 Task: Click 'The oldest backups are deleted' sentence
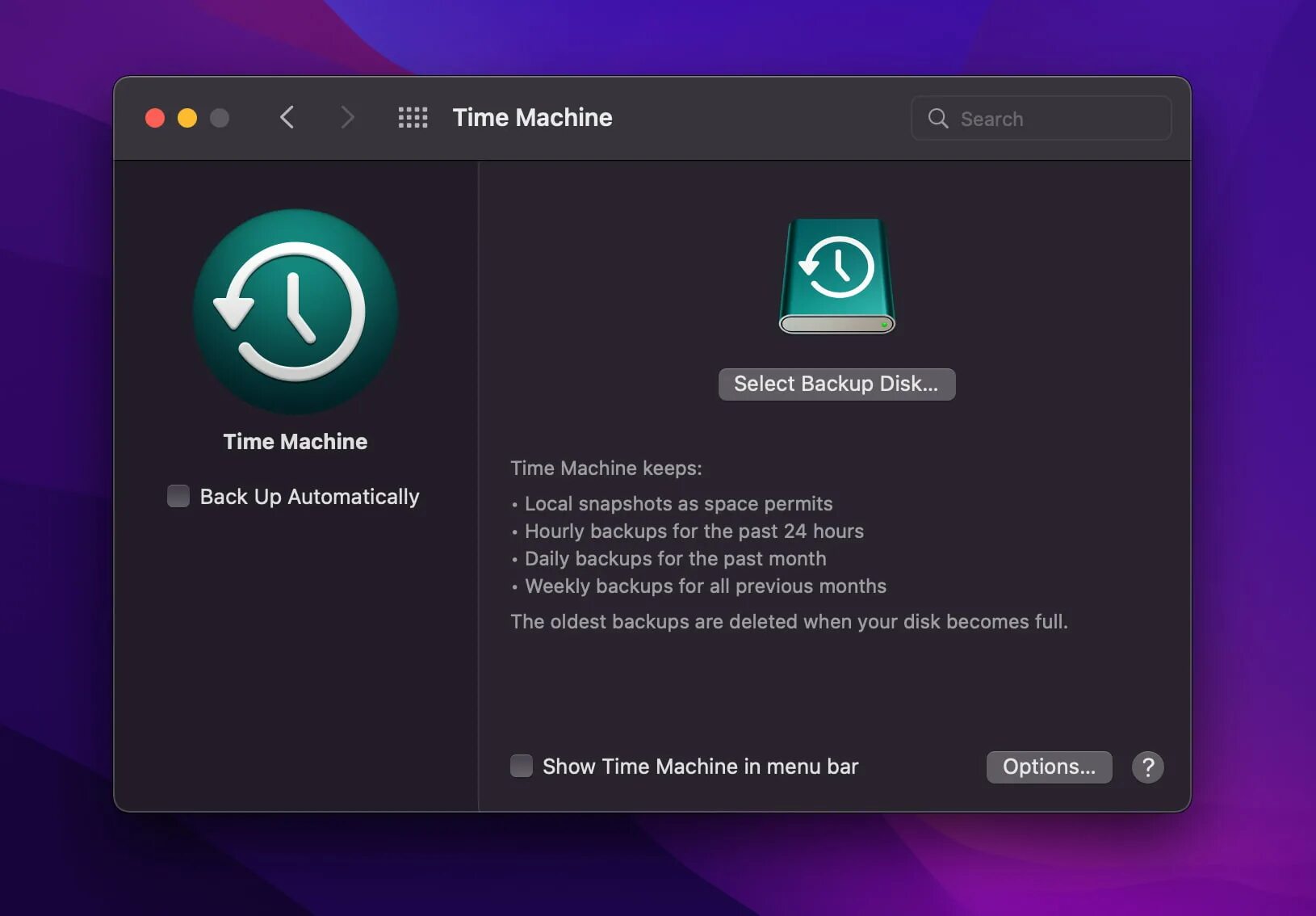click(789, 622)
